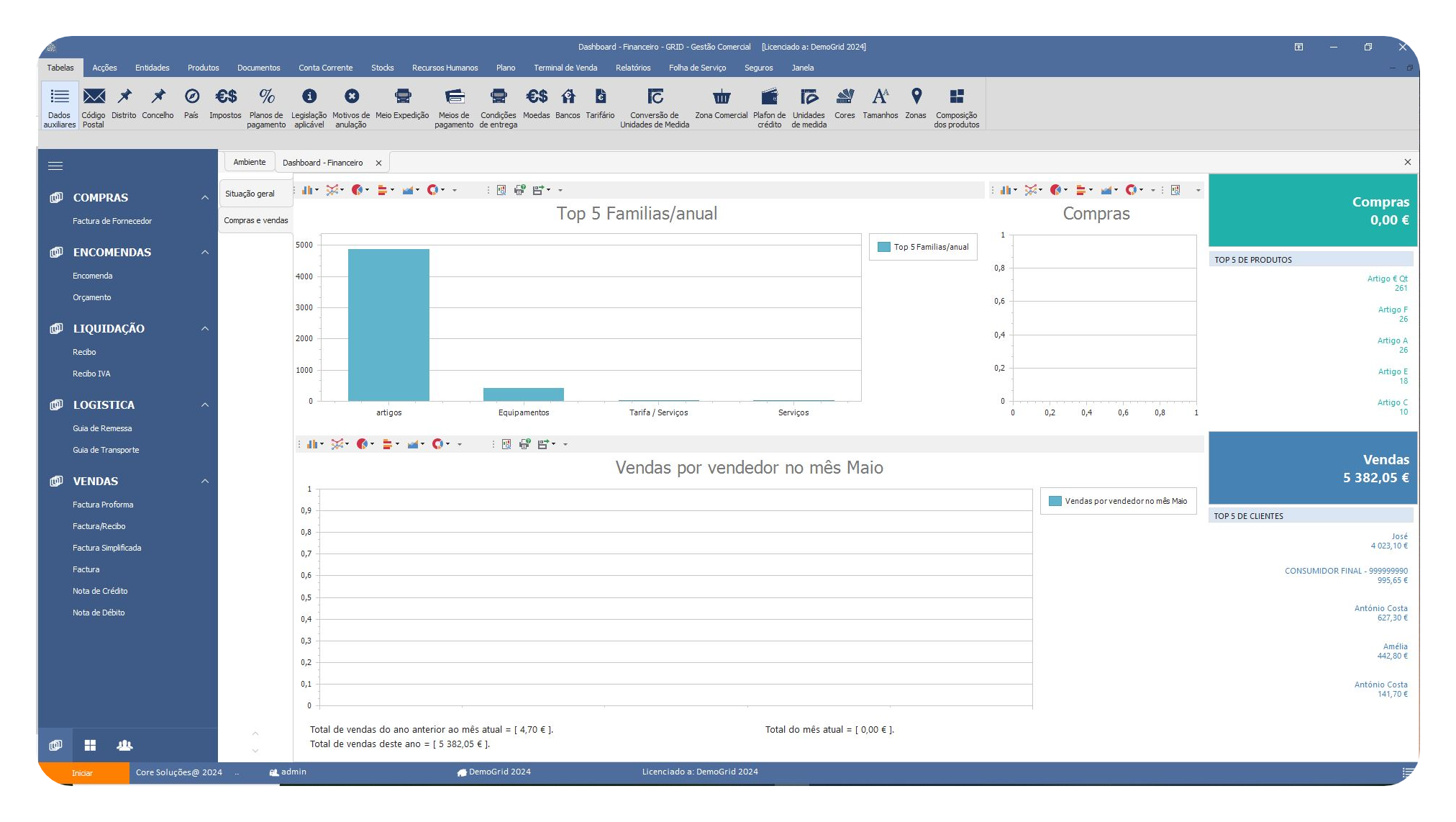Click the Zona Comercial basket icon
Viewport: 1456px width, 822px height.
pyautogui.click(x=721, y=96)
